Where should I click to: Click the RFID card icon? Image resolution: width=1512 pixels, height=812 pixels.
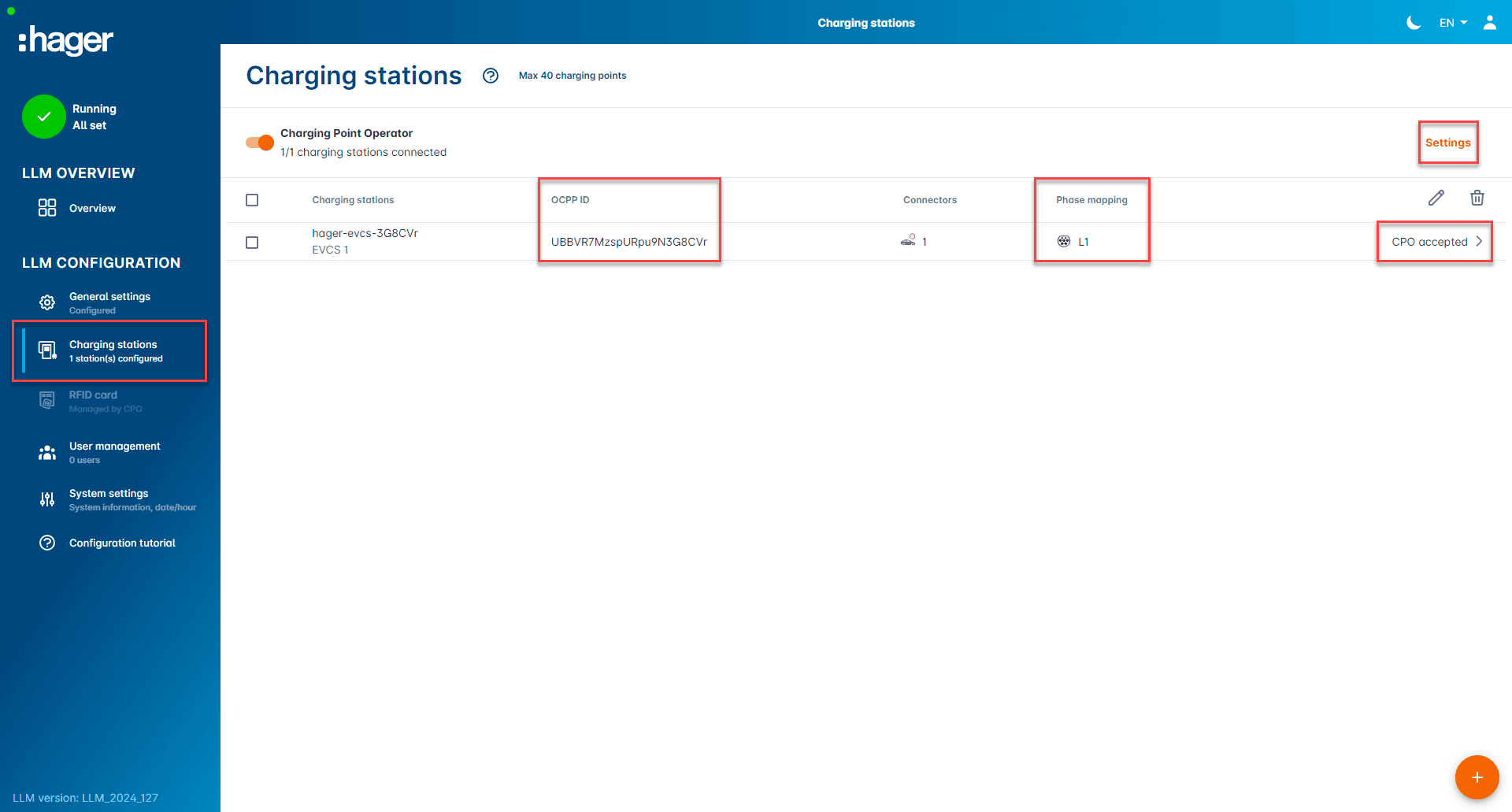pyautogui.click(x=47, y=401)
